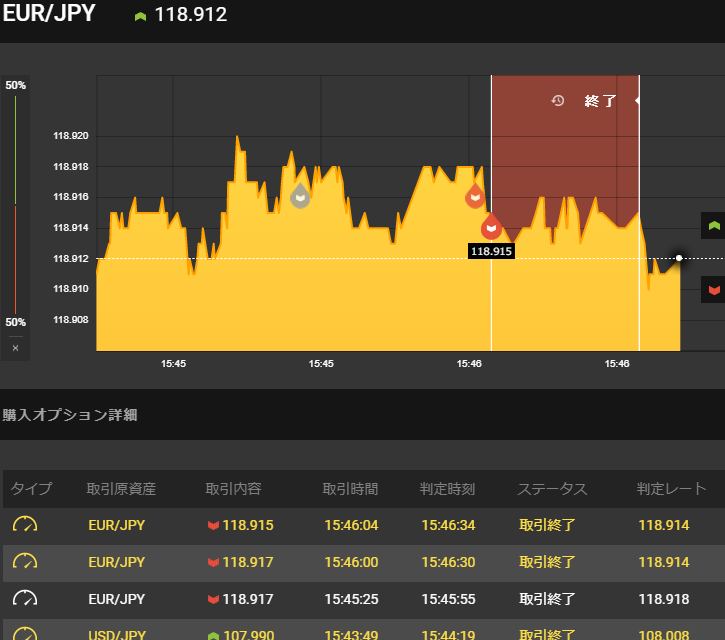This screenshot has width=725, height=640.
Task: Click the white current price dot on chart
Action: tap(679, 258)
